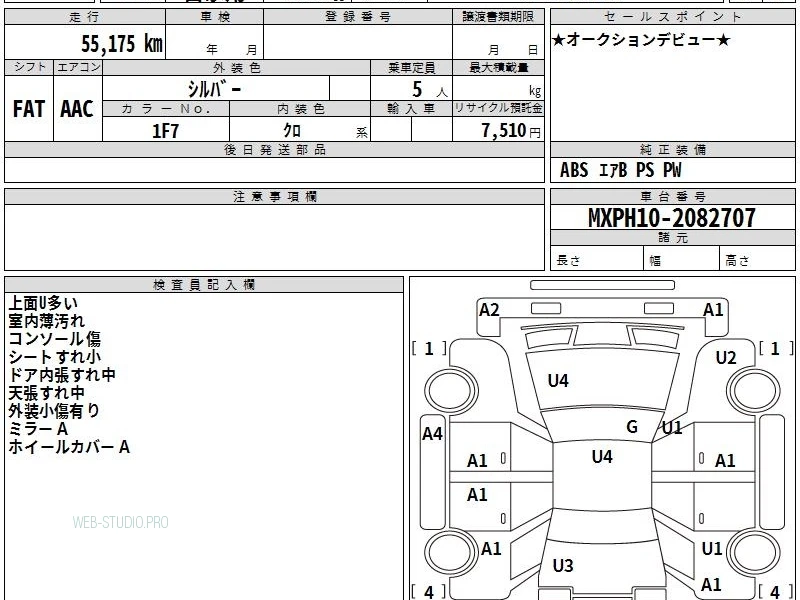Screen dimensions: 800x600
Task: Click the U2 mark on the front fender
Action: pyautogui.click(x=726, y=358)
